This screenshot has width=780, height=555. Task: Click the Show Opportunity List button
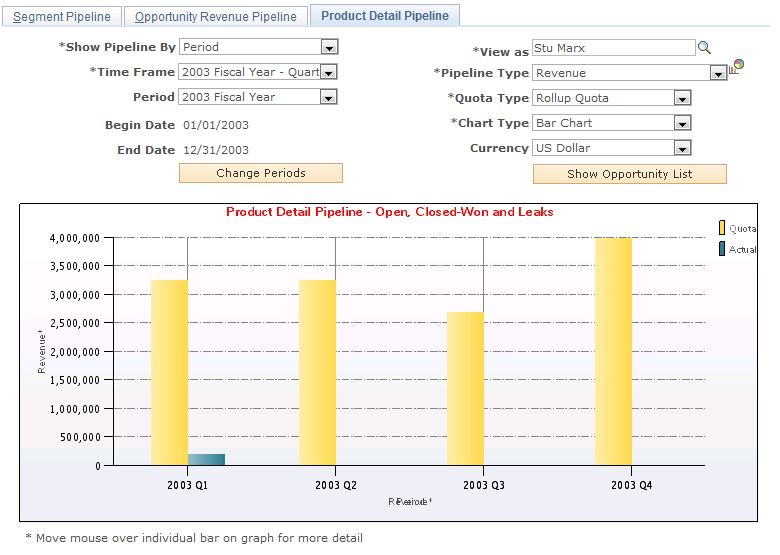coord(630,174)
